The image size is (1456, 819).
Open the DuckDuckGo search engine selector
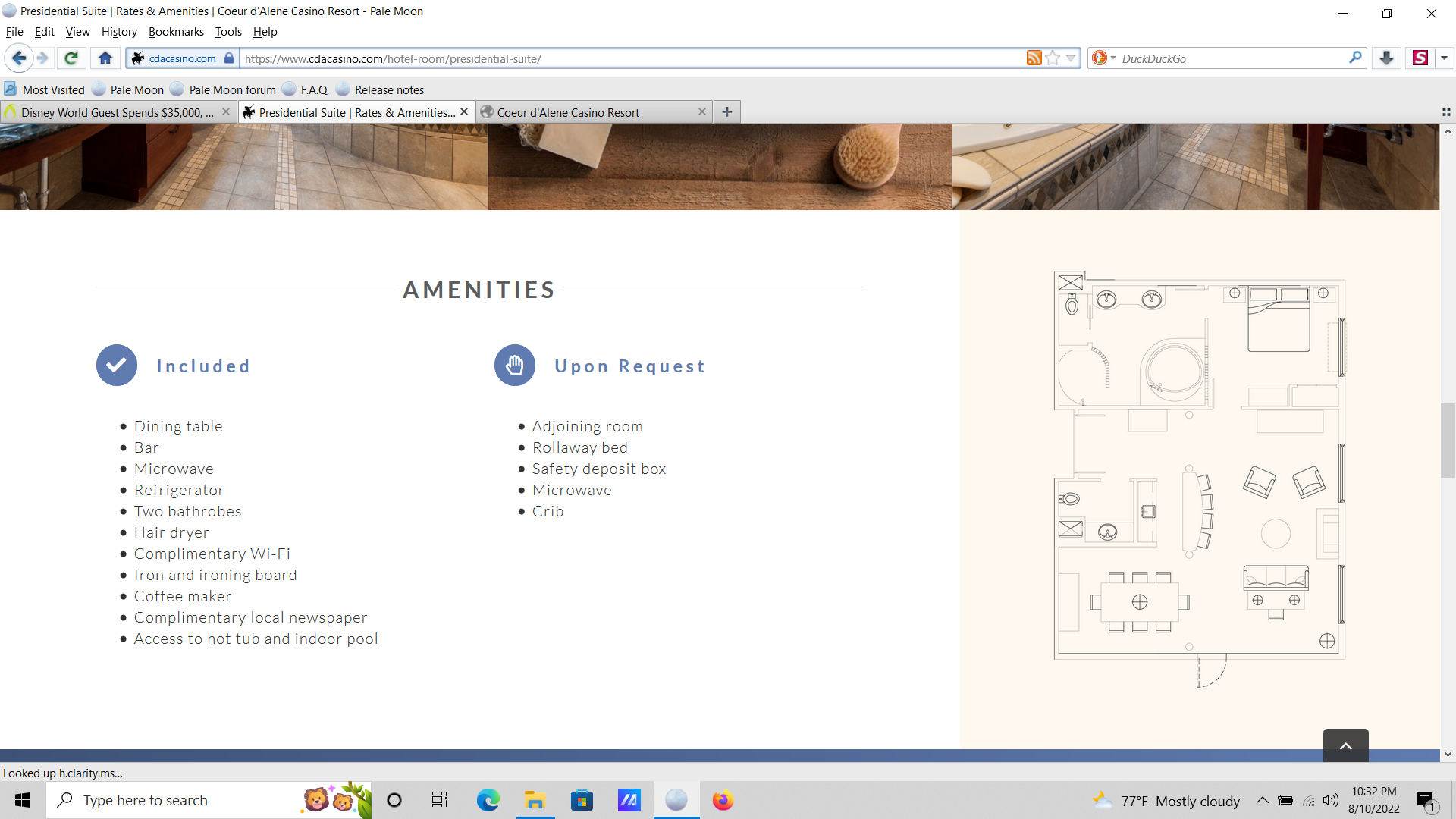click(1103, 58)
